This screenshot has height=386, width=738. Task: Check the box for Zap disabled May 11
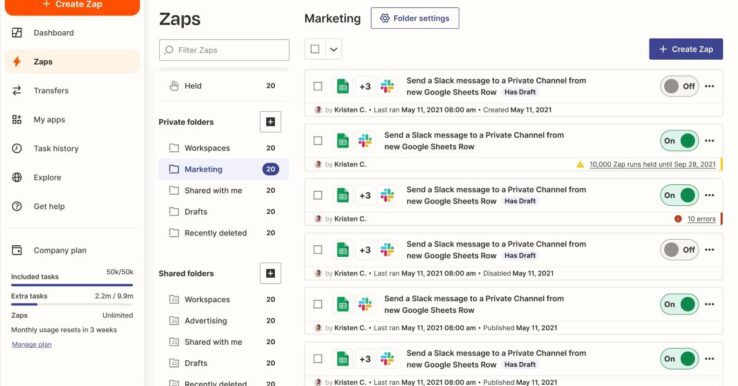tap(318, 250)
